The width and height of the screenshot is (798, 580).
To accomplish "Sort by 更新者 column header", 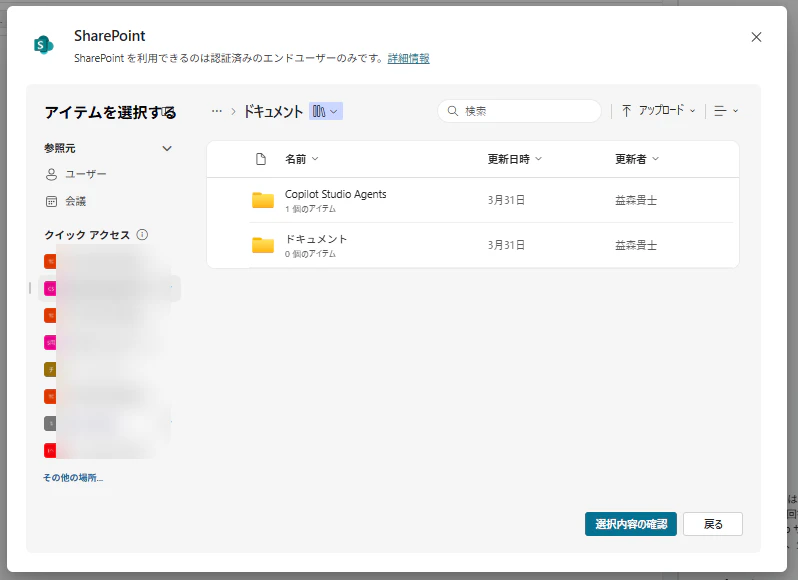I will (x=637, y=159).
